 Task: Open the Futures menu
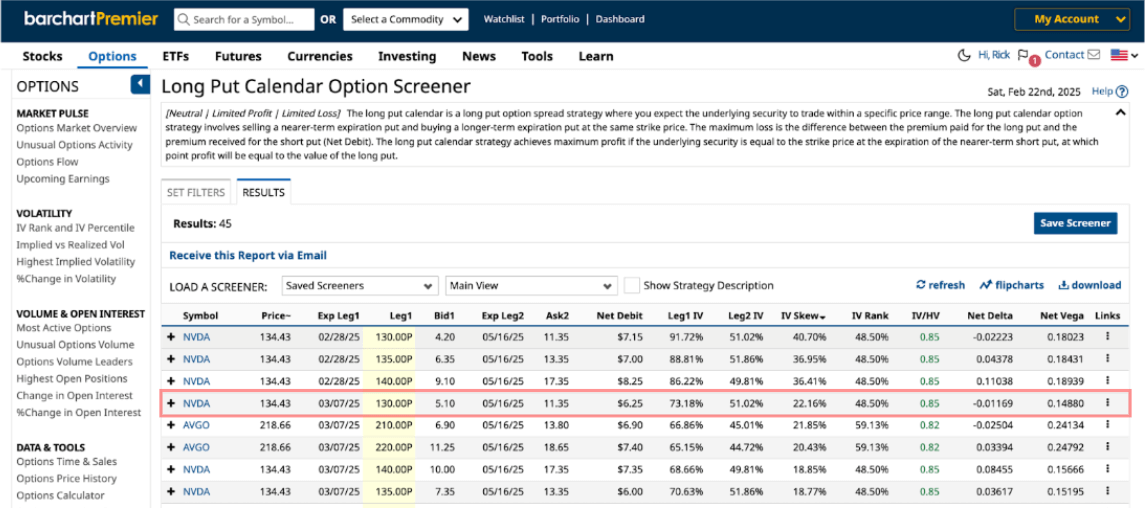(238, 56)
